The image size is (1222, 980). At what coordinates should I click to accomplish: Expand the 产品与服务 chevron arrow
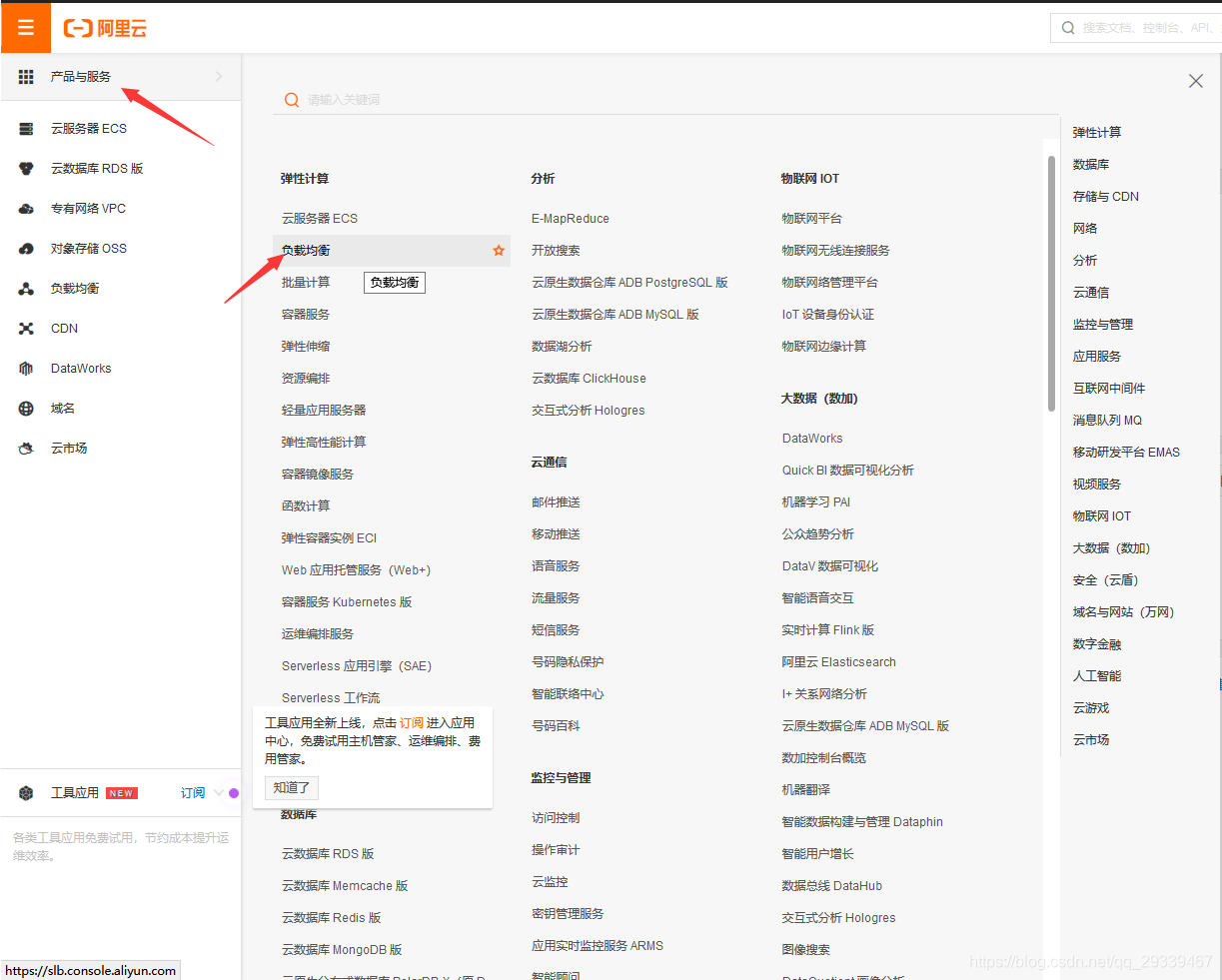[219, 76]
